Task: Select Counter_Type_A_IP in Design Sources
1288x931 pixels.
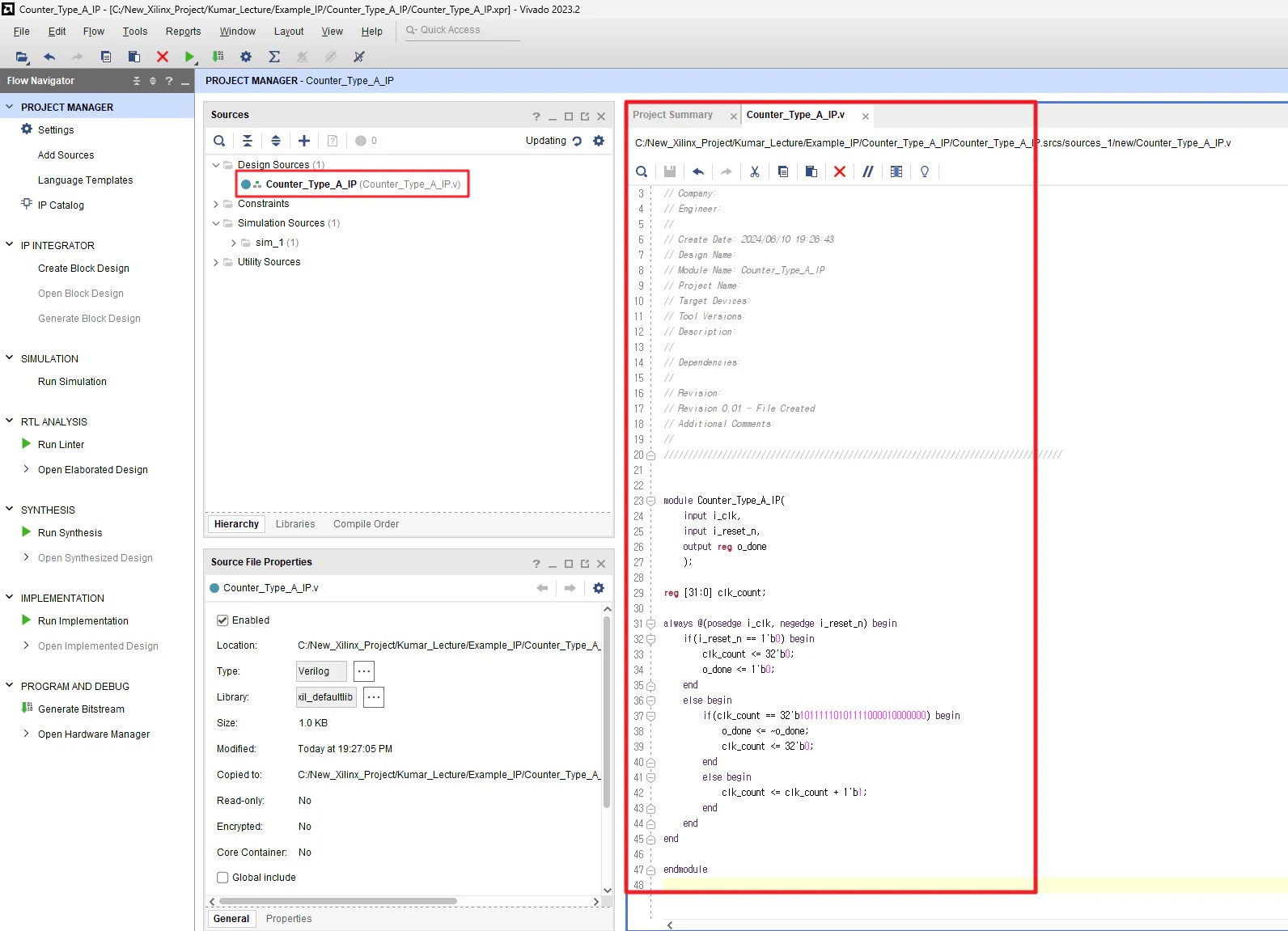Action: coord(352,184)
